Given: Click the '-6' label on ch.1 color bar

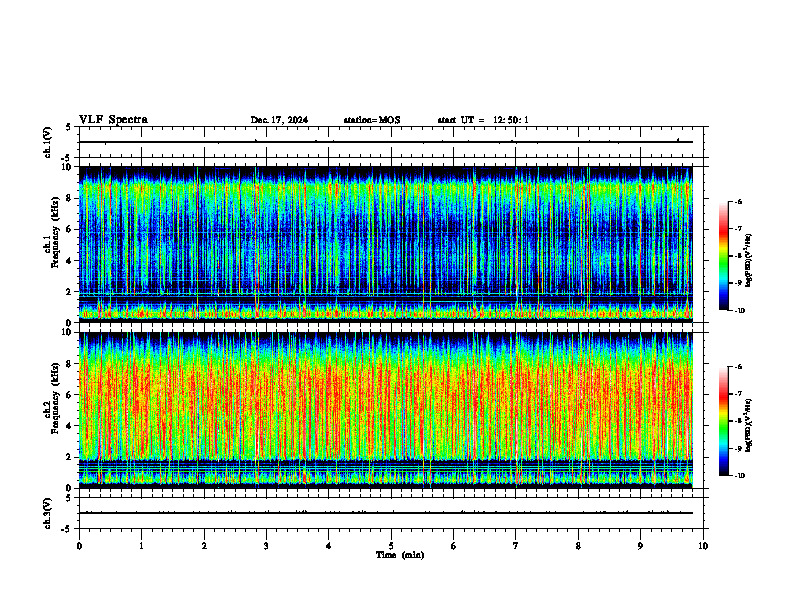Looking at the screenshot, I should pos(738,201).
